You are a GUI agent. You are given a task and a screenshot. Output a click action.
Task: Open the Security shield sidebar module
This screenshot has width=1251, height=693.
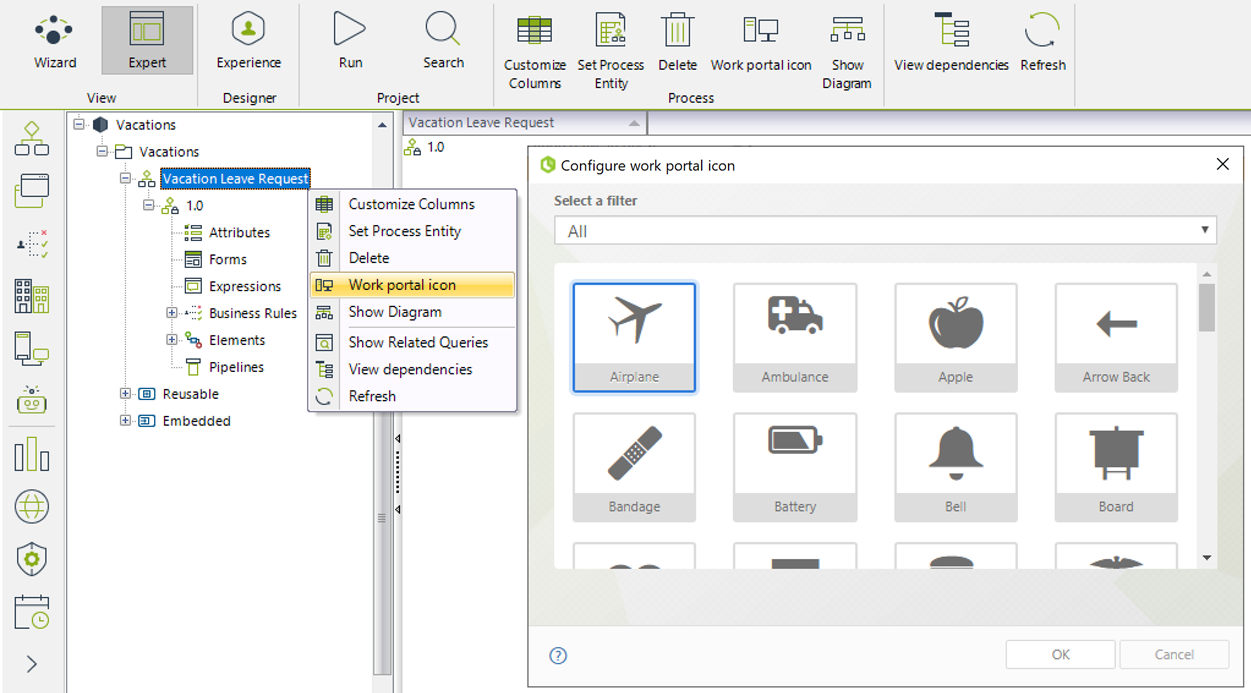(x=32, y=559)
